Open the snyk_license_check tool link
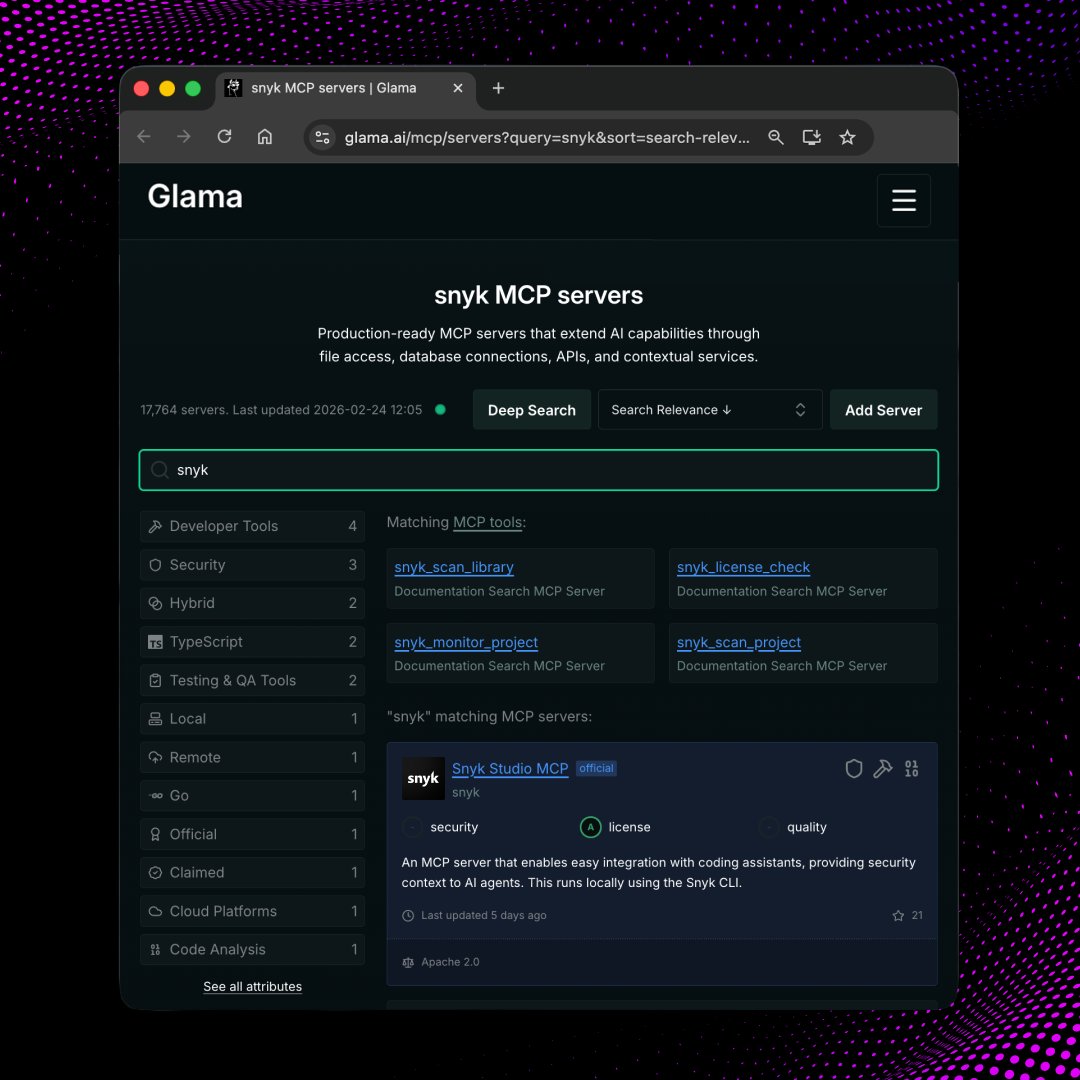The height and width of the screenshot is (1080, 1080). click(x=743, y=568)
